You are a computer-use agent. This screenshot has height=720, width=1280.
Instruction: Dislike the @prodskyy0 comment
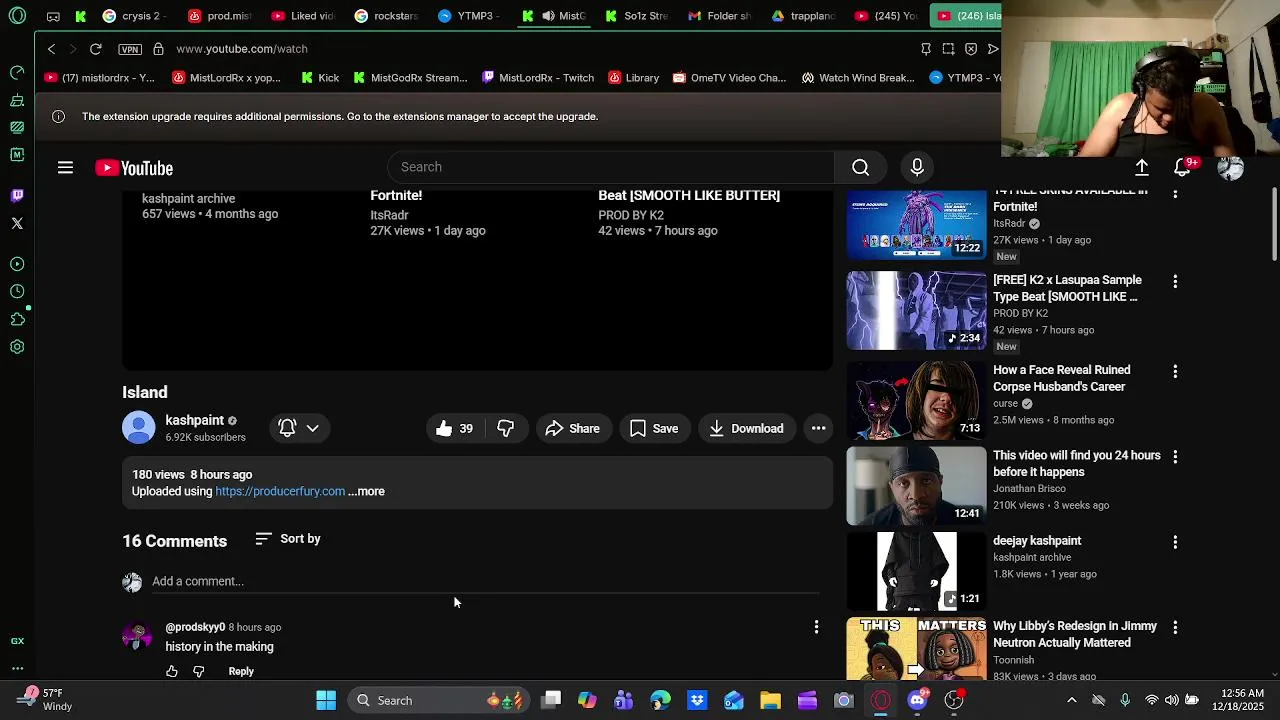click(198, 671)
